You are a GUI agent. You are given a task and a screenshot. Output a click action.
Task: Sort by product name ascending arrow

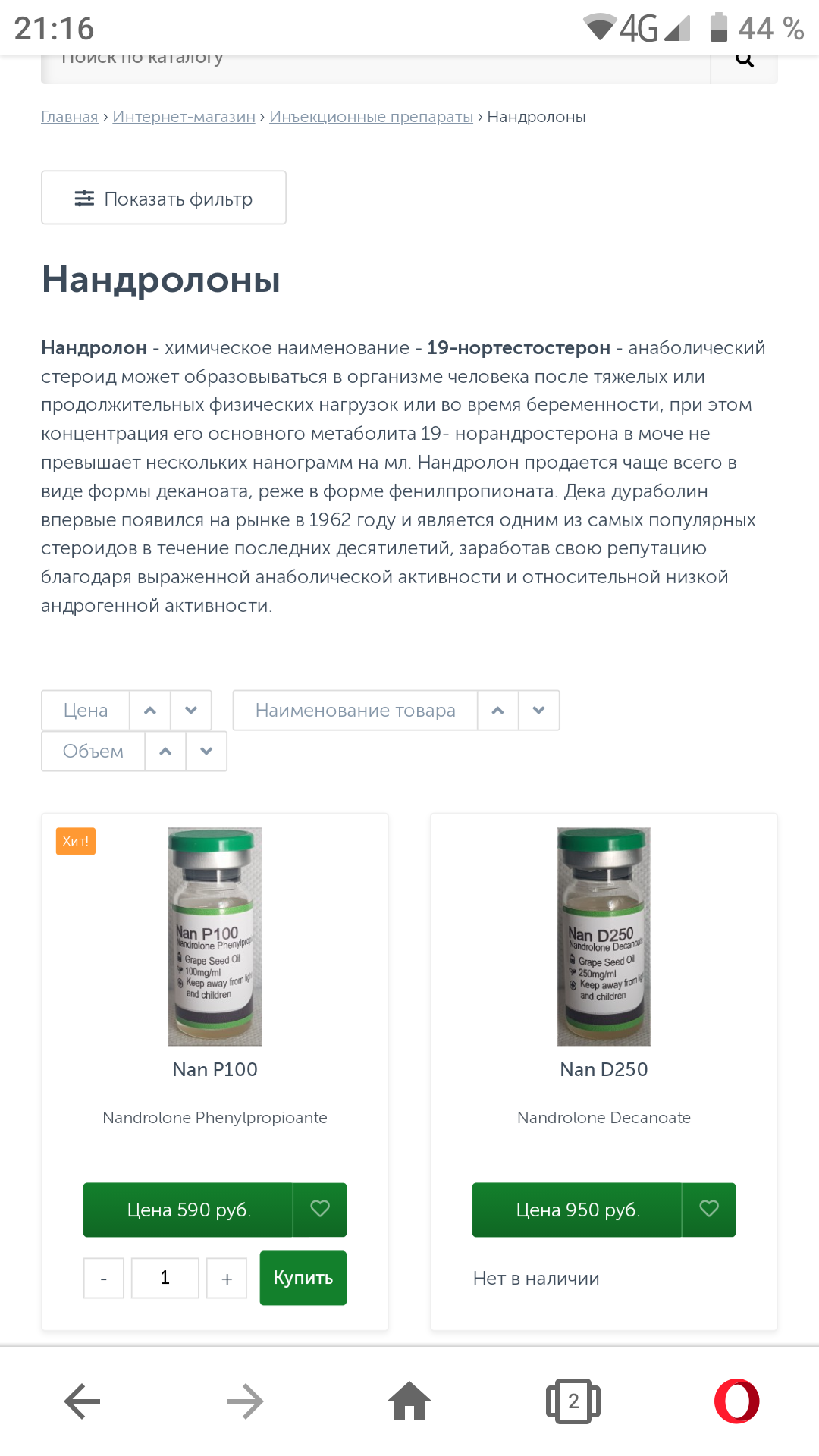point(498,711)
